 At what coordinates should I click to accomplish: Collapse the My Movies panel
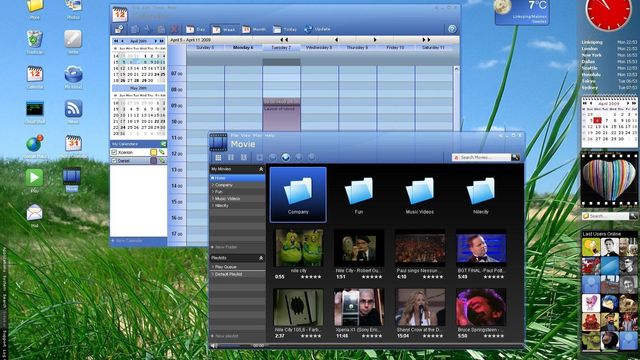pyautogui.click(x=261, y=169)
